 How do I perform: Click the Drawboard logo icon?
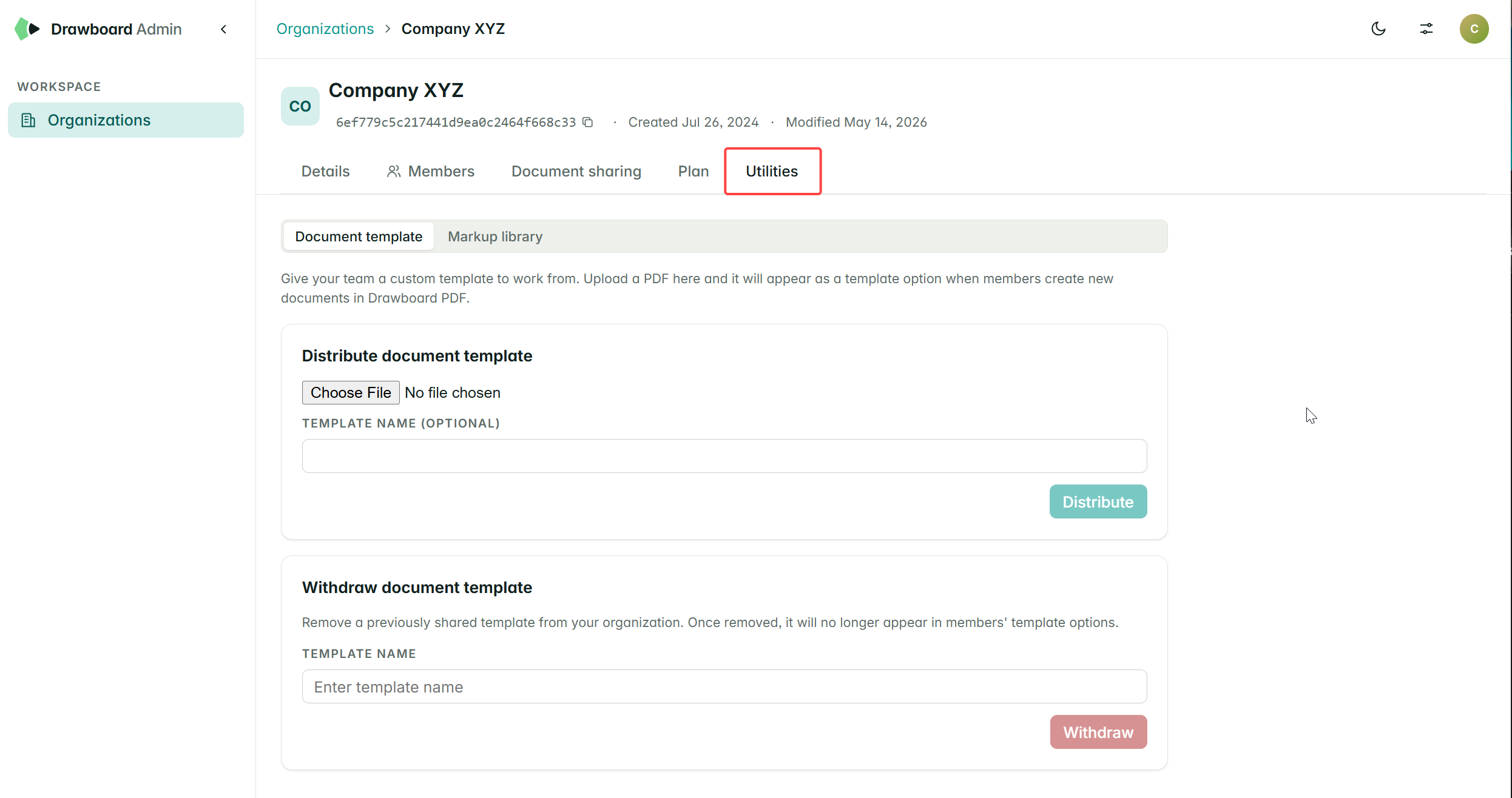coord(27,29)
